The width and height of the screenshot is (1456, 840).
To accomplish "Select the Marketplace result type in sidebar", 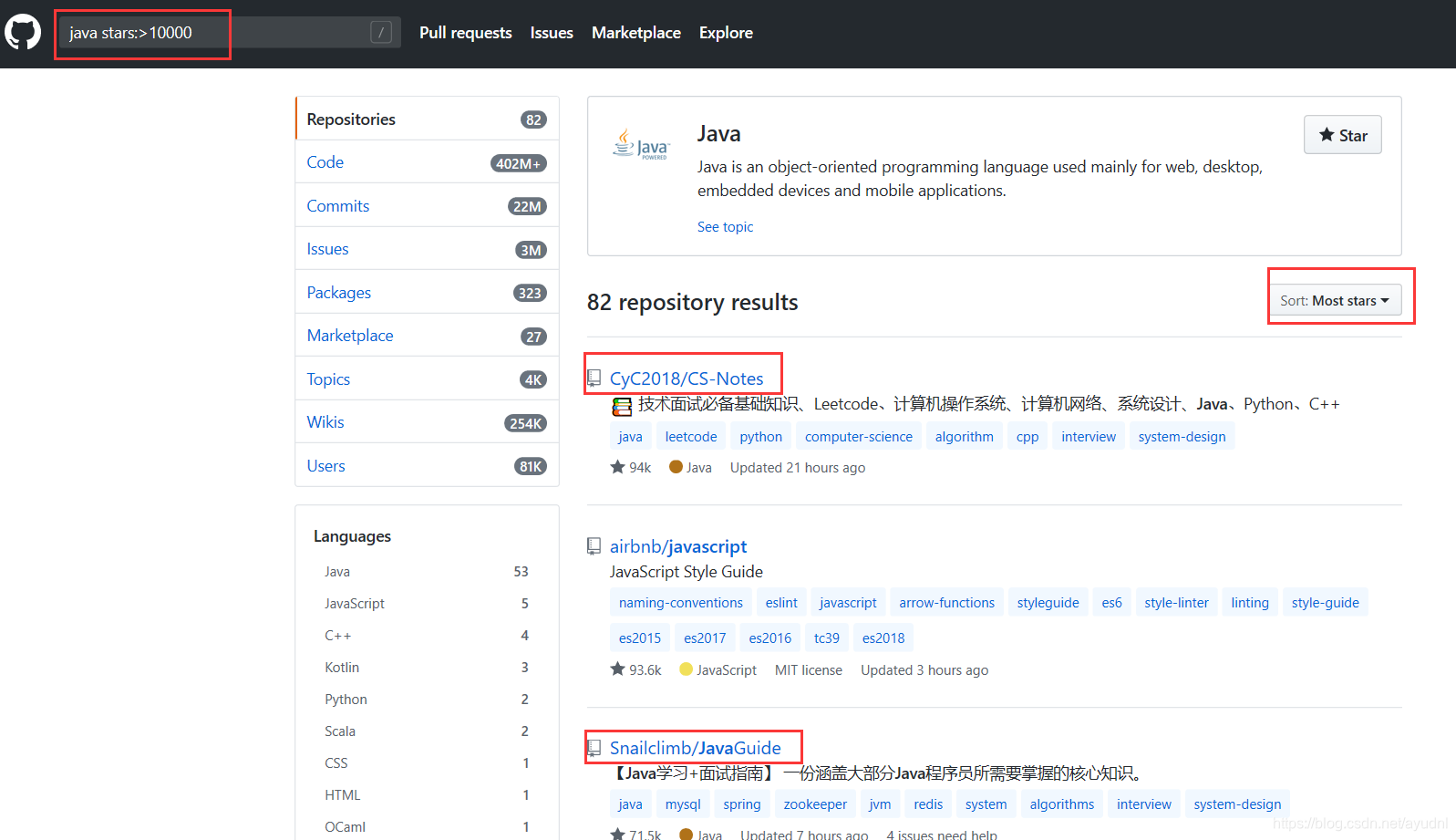I will click(x=427, y=336).
